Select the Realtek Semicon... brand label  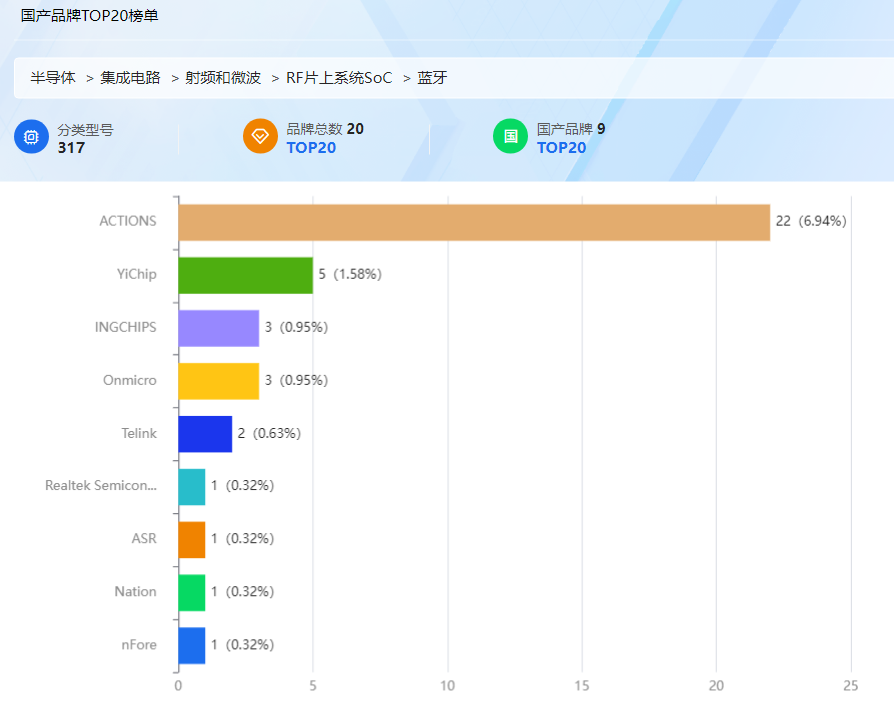coord(101,485)
